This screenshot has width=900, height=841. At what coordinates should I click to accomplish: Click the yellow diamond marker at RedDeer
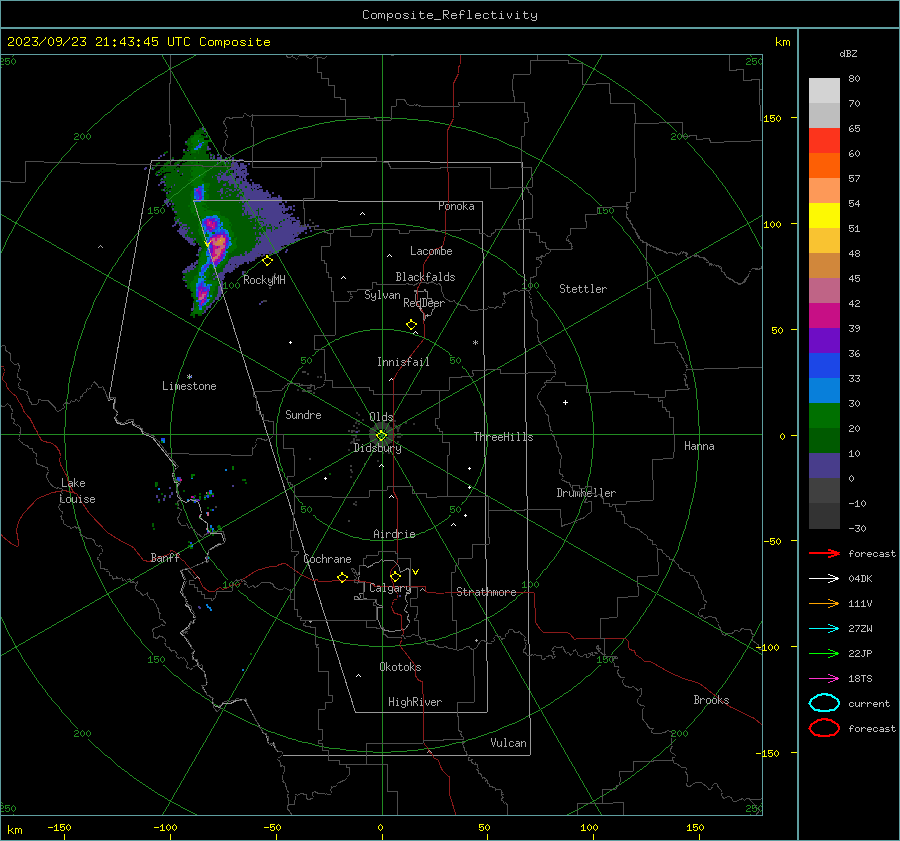412,325
